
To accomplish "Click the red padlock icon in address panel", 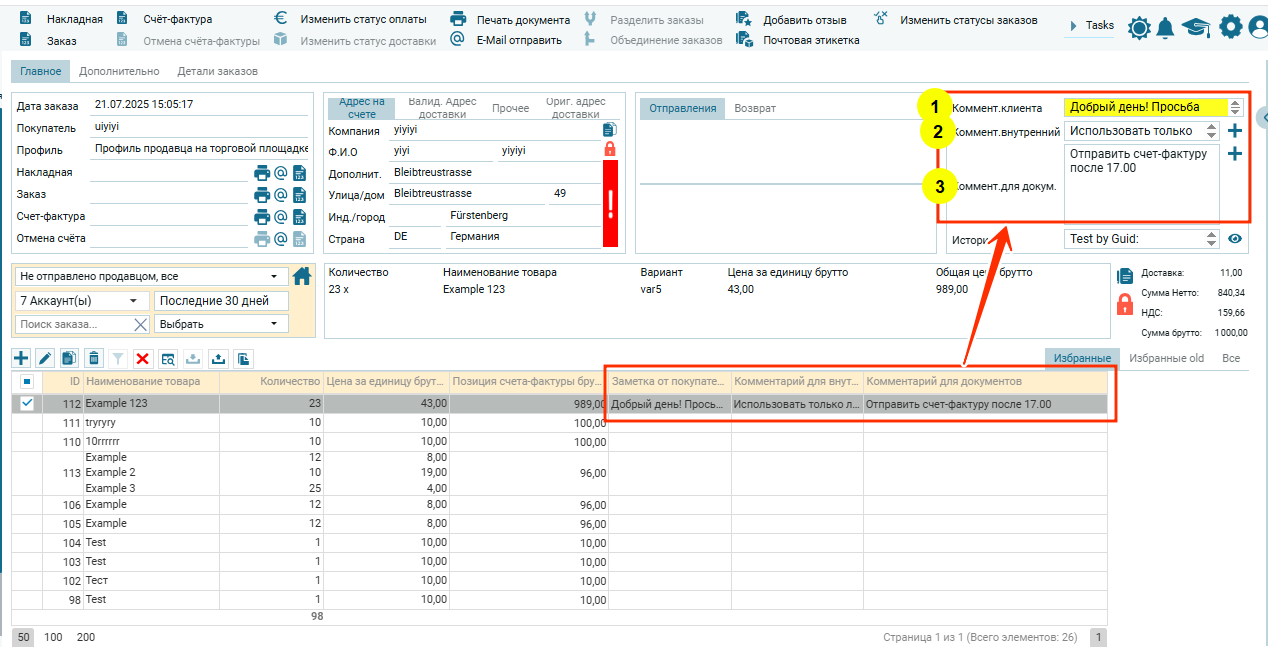I will click(609, 149).
